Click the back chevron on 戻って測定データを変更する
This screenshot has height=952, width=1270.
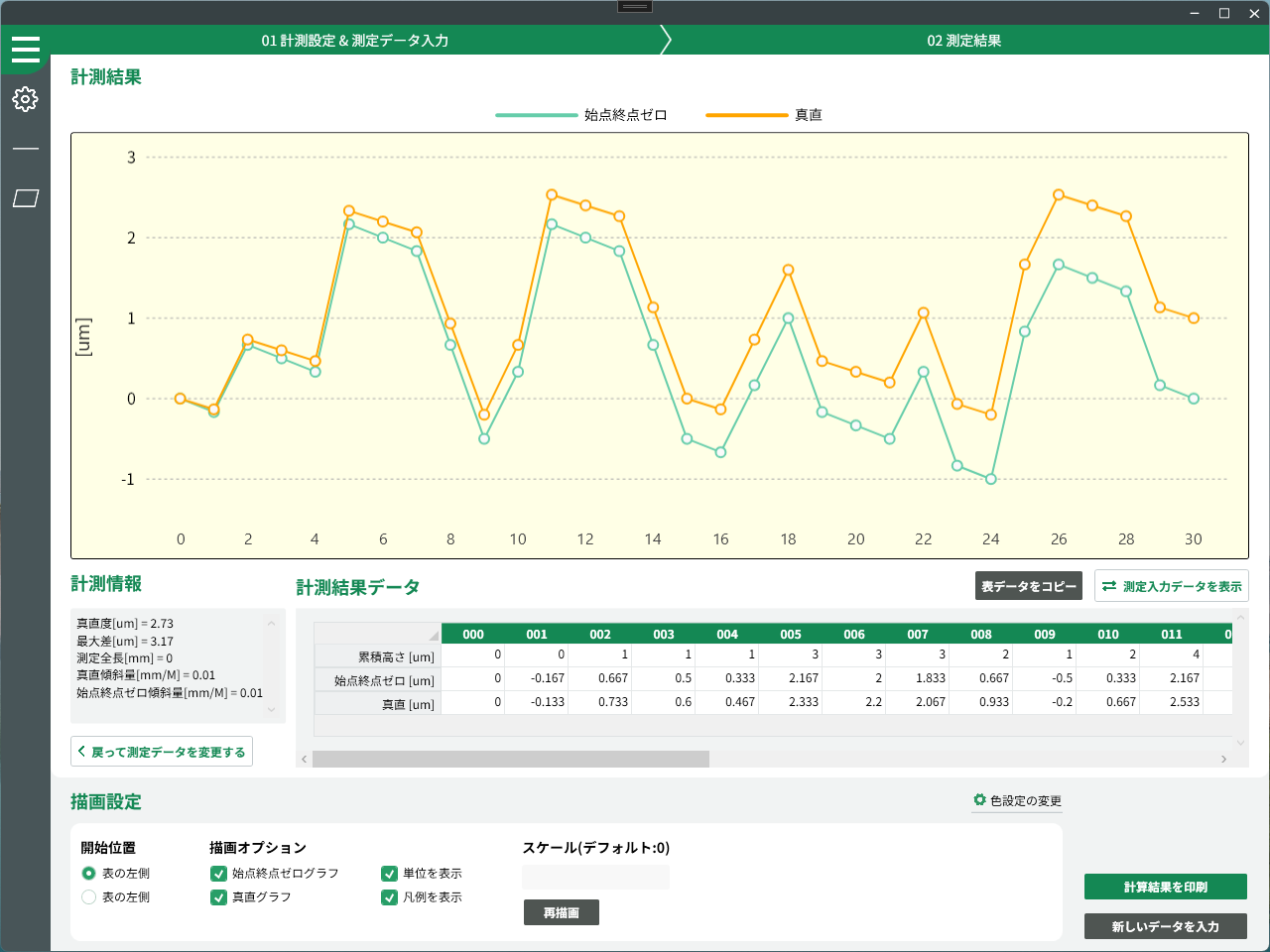(x=82, y=752)
